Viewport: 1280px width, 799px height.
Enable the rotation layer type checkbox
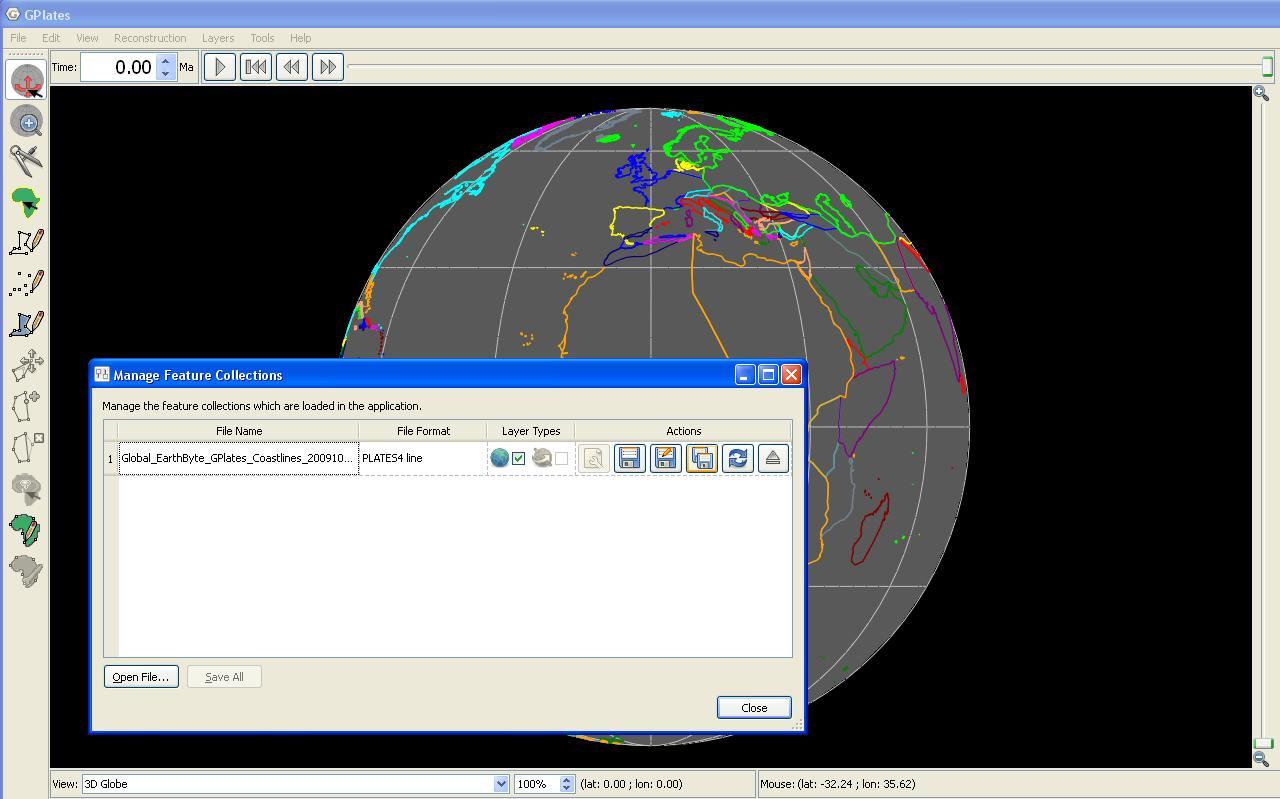[561, 458]
